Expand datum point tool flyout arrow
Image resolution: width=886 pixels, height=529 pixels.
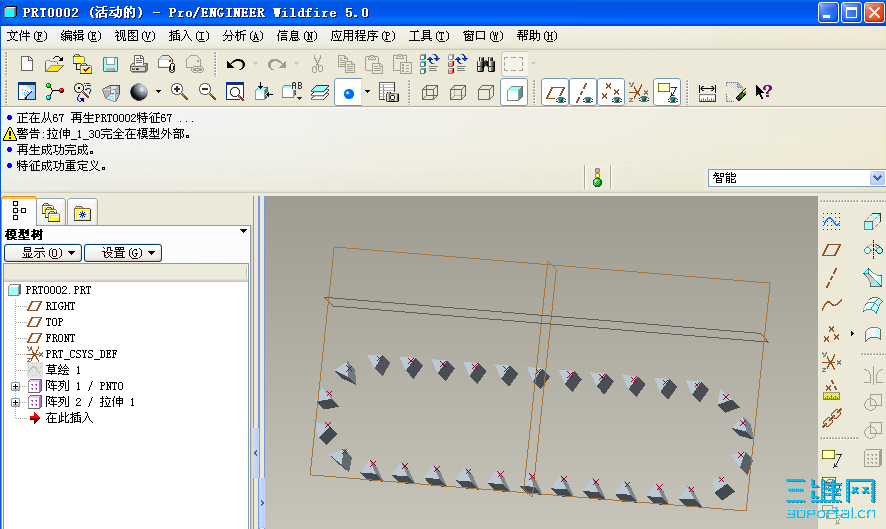coord(852,333)
